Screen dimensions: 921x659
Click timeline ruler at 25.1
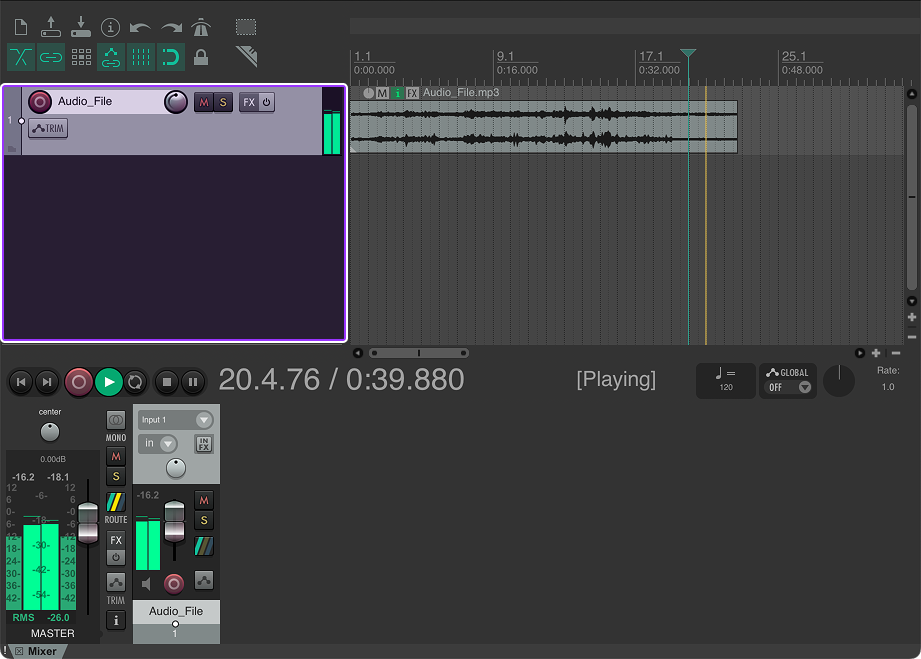pos(794,56)
